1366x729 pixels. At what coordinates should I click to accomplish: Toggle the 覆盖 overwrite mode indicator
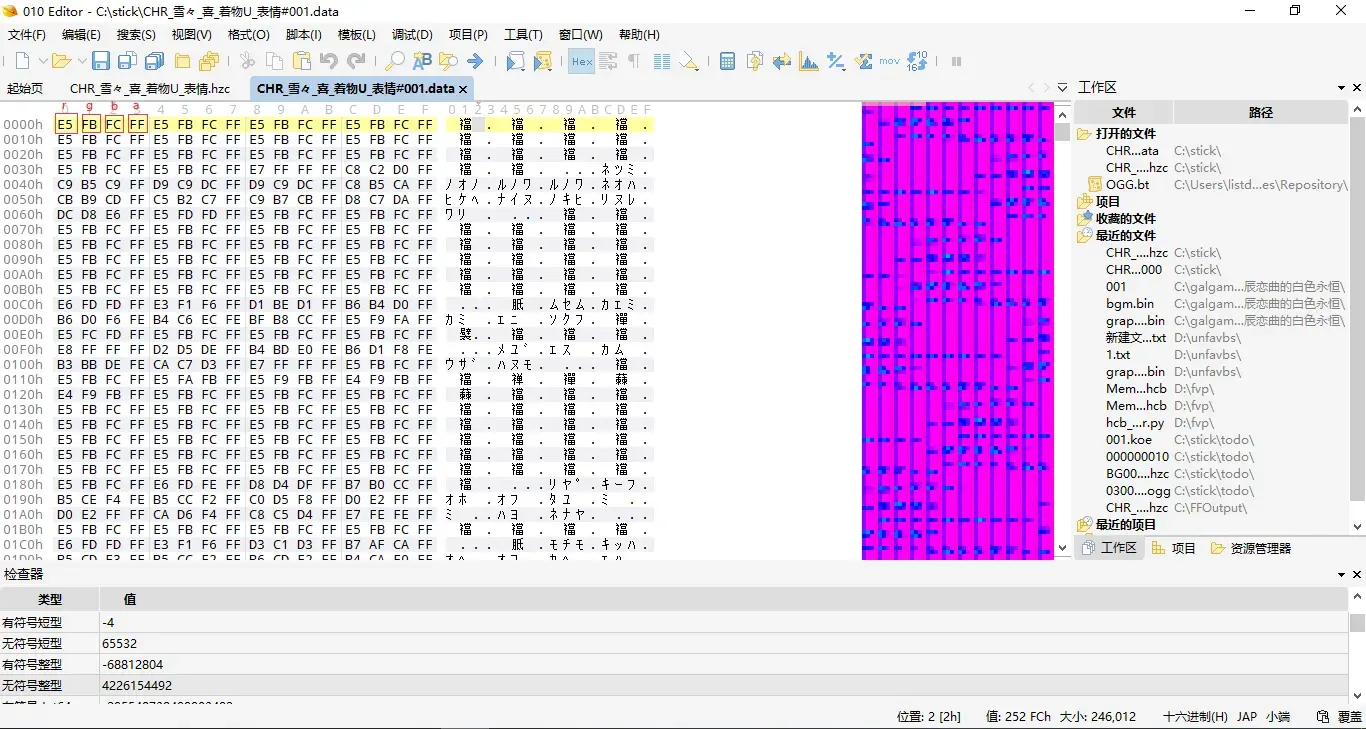click(1349, 717)
